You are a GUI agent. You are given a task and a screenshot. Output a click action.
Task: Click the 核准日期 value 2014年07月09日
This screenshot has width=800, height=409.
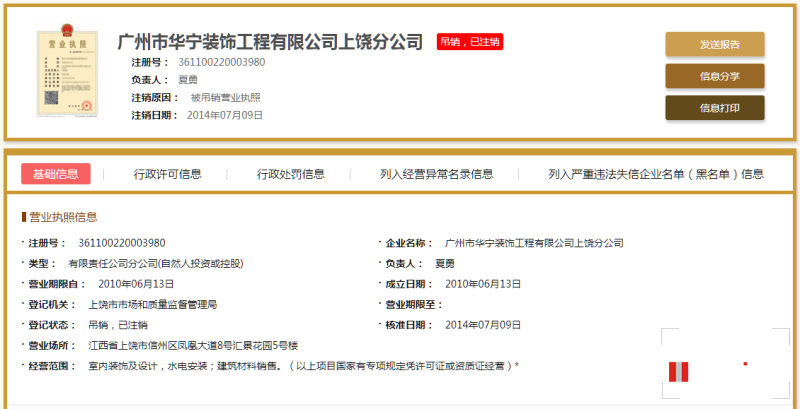[x=483, y=325]
